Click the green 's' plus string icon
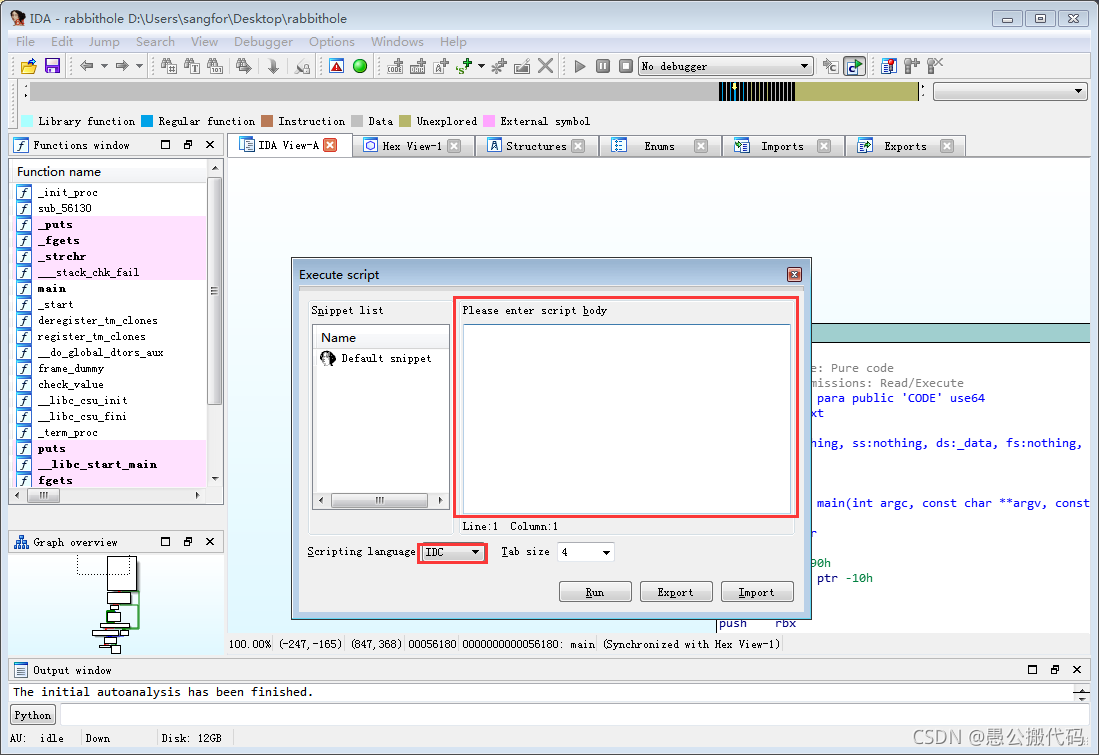1099x755 pixels. (x=464, y=67)
